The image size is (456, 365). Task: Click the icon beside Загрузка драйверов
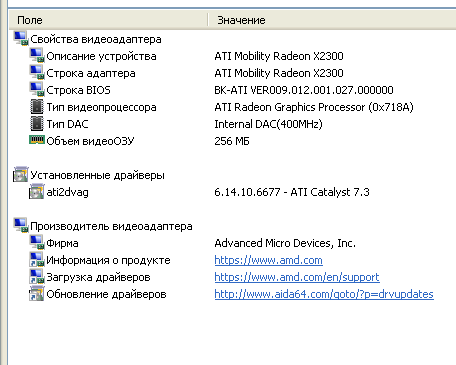pyautogui.click(x=37, y=277)
